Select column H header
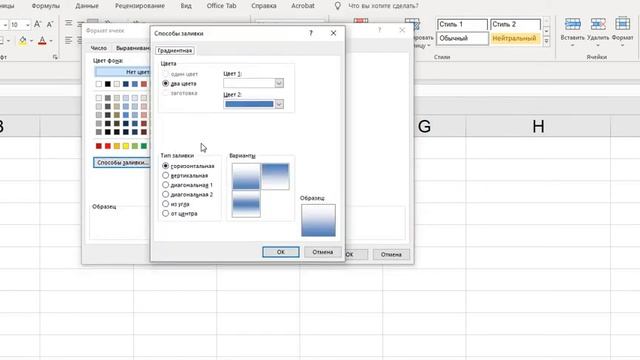640x360 pixels. (538, 126)
